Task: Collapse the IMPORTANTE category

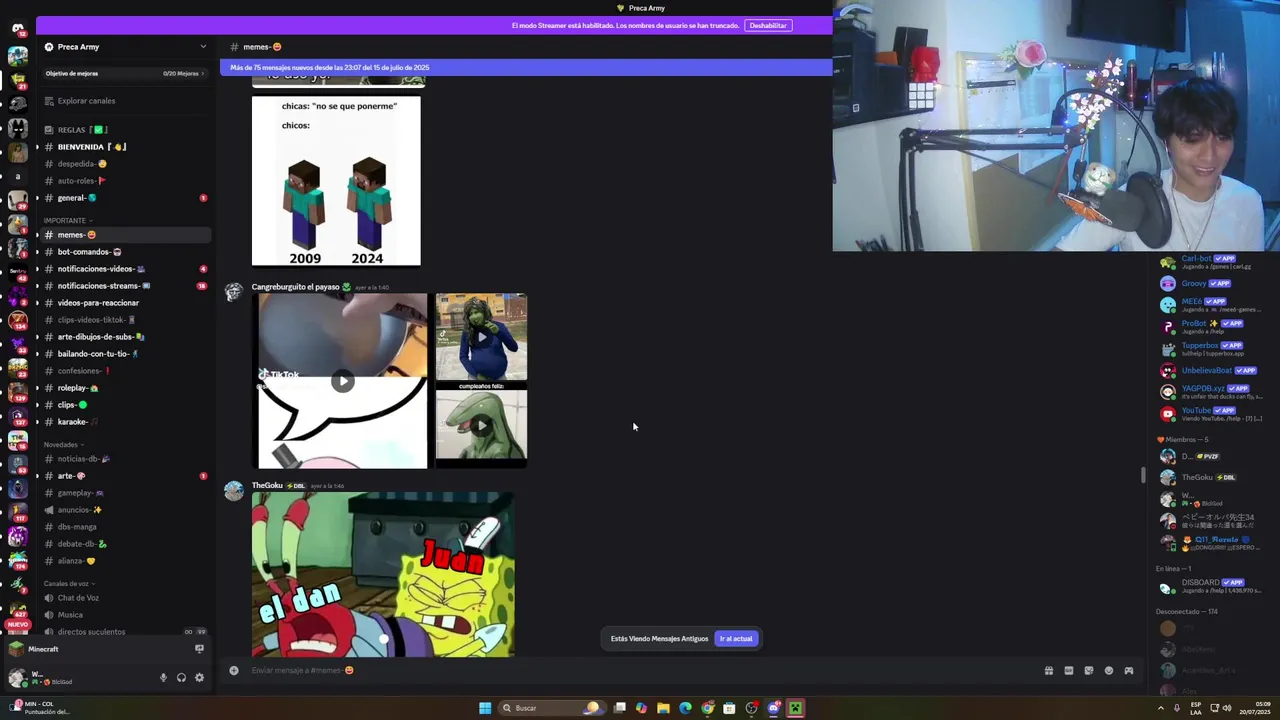Action: 68,220
